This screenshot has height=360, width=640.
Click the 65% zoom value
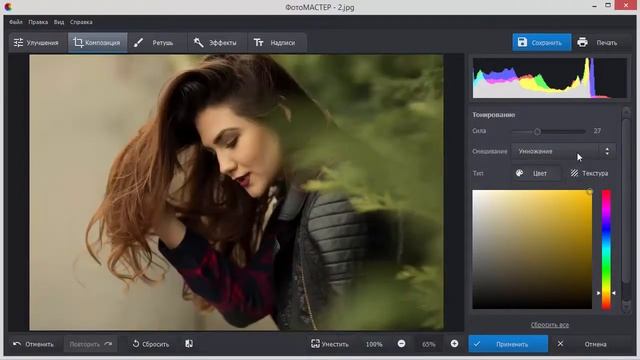[x=429, y=344]
